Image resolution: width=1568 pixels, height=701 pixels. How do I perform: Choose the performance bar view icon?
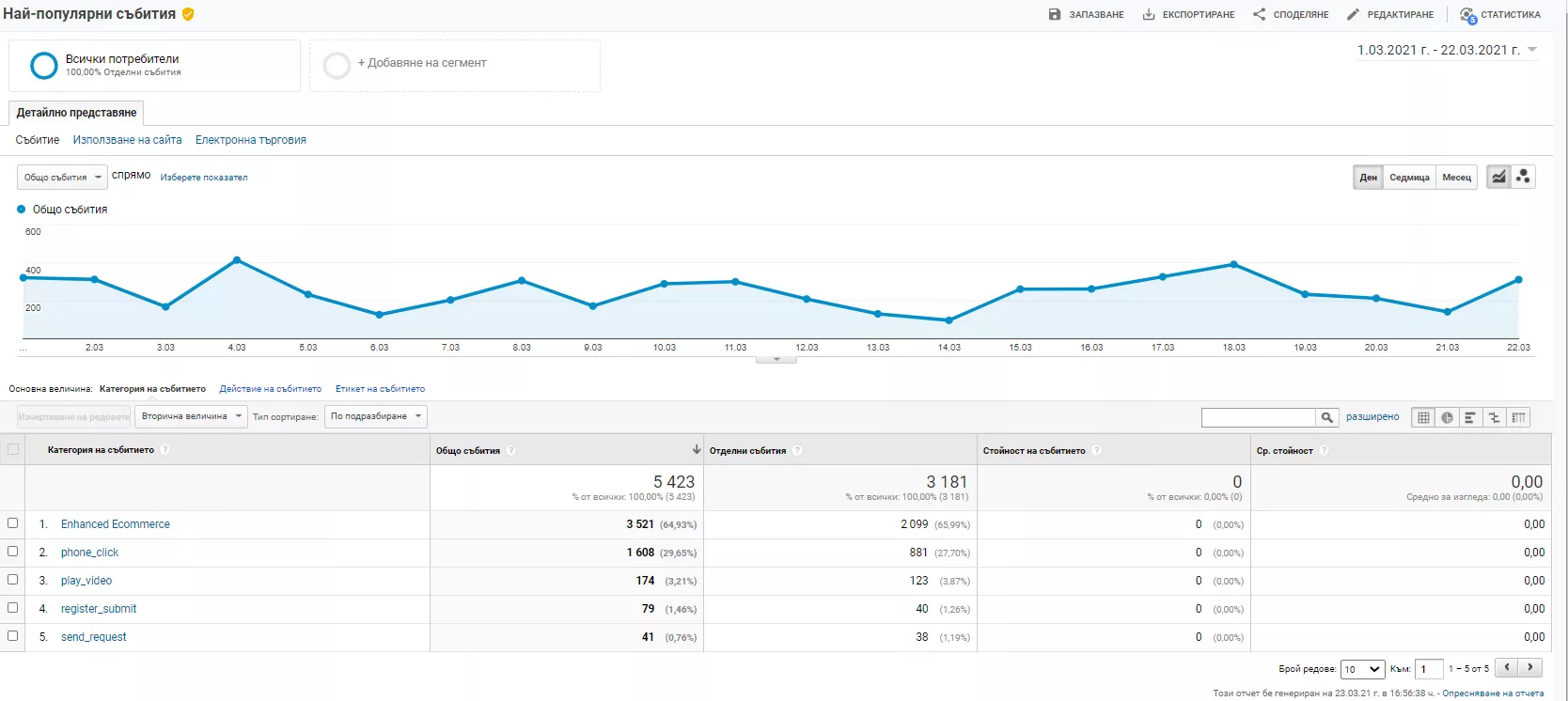coord(1470,417)
